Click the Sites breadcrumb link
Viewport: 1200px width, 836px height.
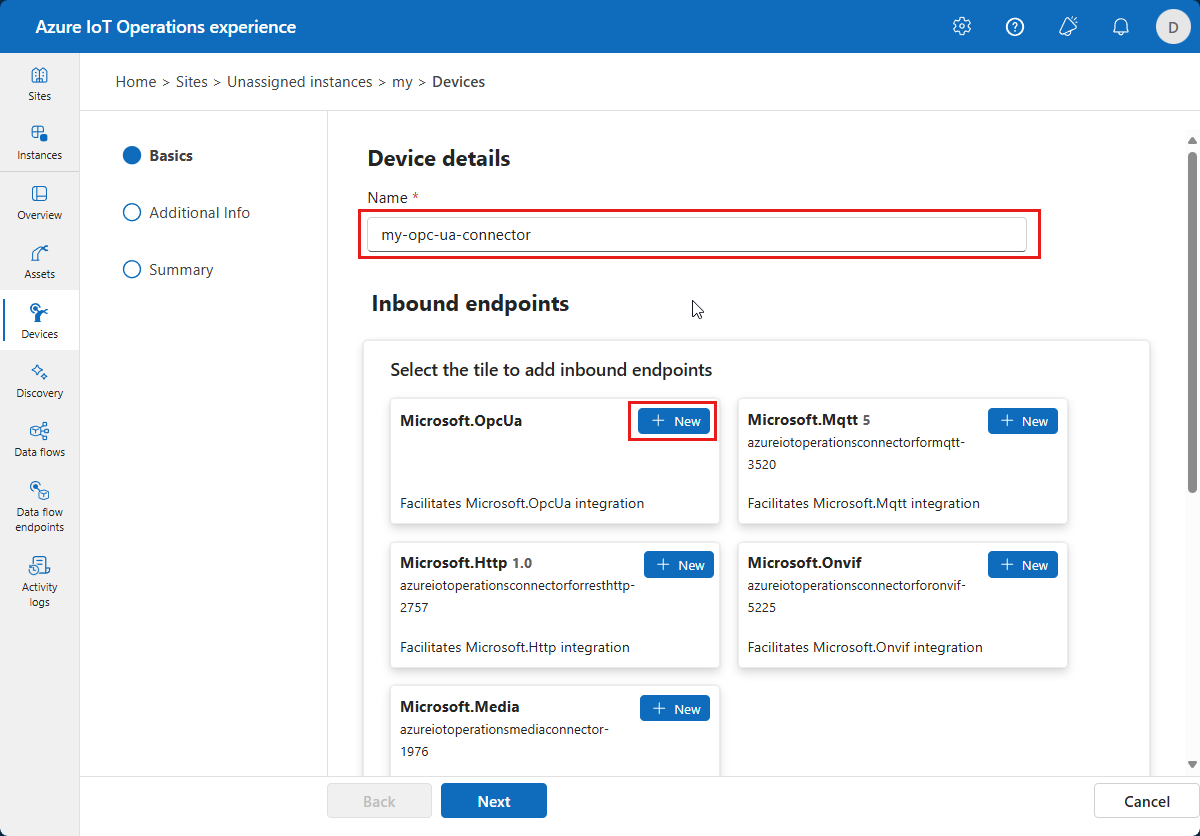pyautogui.click(x=191, y=82)
